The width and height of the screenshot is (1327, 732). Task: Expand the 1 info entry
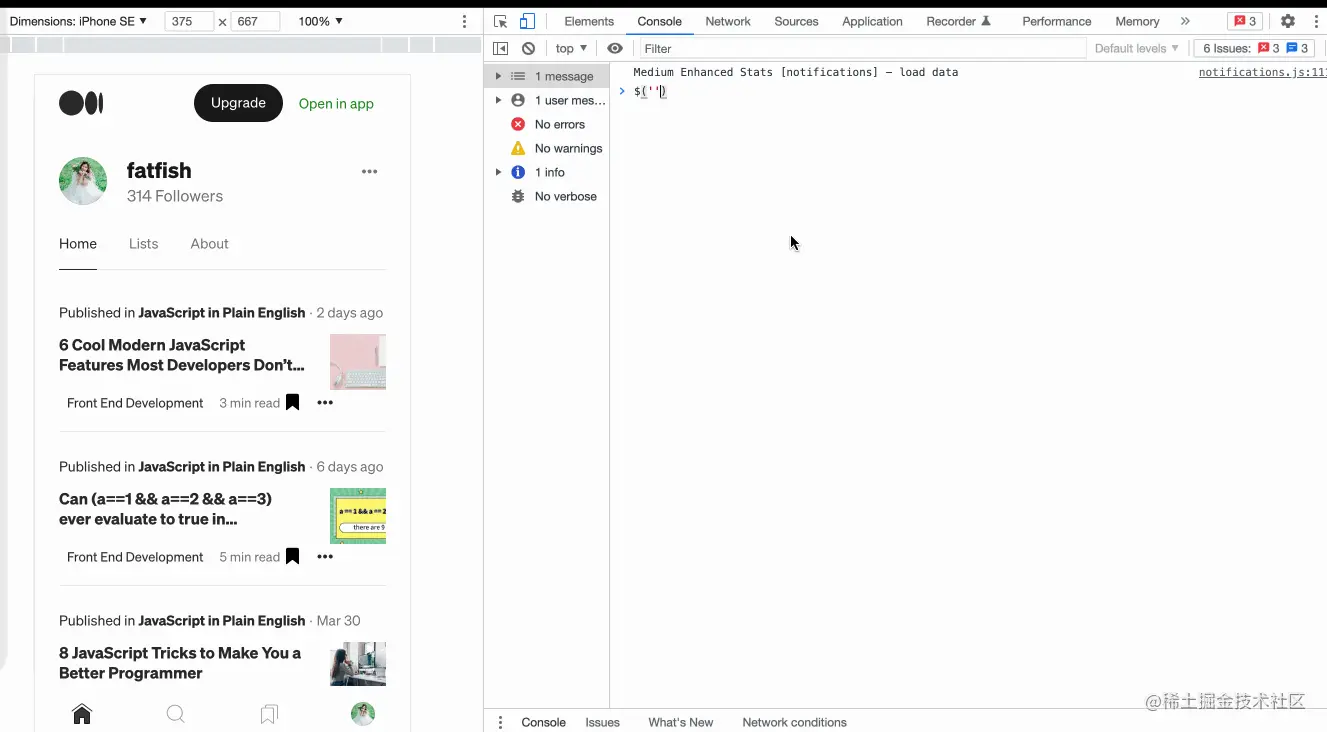[497, 171]
